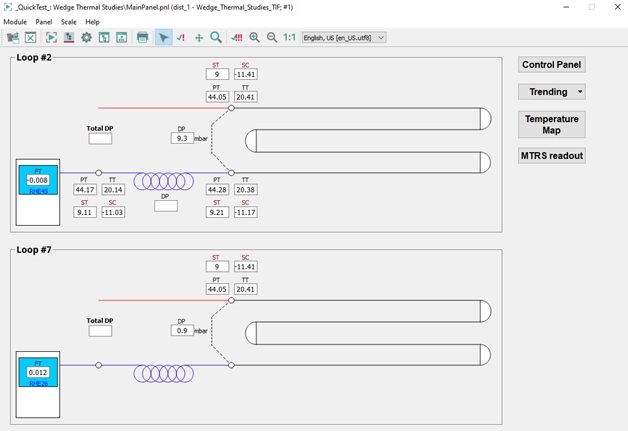This screenshot has height=431, width=628.
Task: Click the zoom out magnifier minus icon
Action: tap(272, 38)
